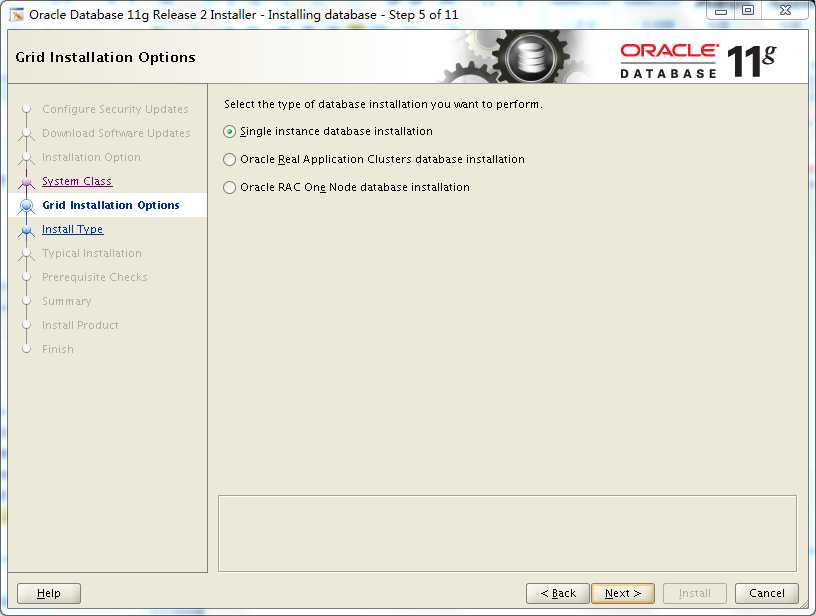Click the Install Product step label
This screenshot has width=816, height=616.
pyautogui.click(x=80, y=325)
